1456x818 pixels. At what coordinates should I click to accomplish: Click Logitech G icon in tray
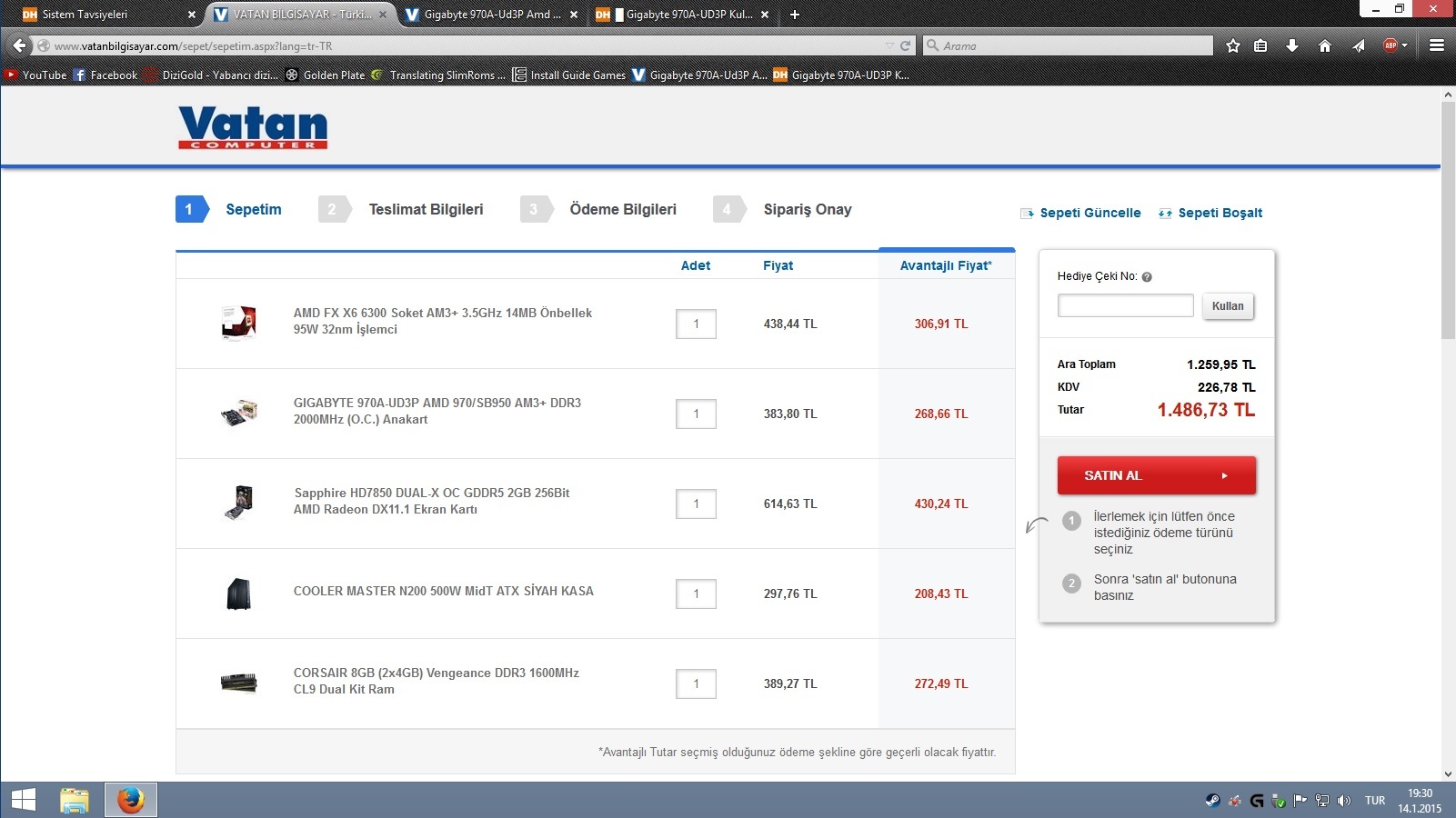pos(1257,801)
